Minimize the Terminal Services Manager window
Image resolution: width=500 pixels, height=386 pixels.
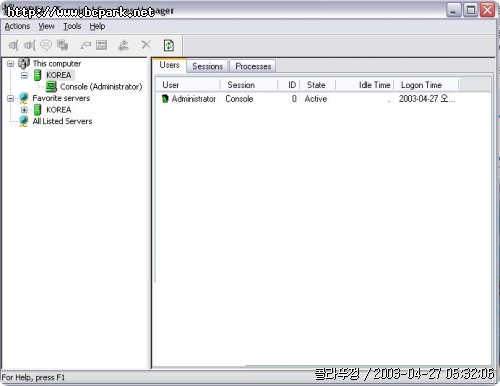tap(454, 10)
